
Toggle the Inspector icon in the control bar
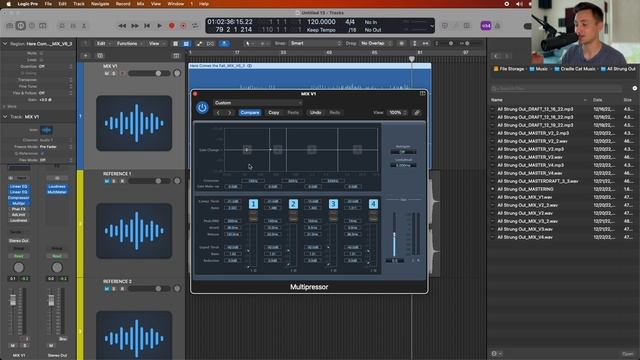click(20, 26)
